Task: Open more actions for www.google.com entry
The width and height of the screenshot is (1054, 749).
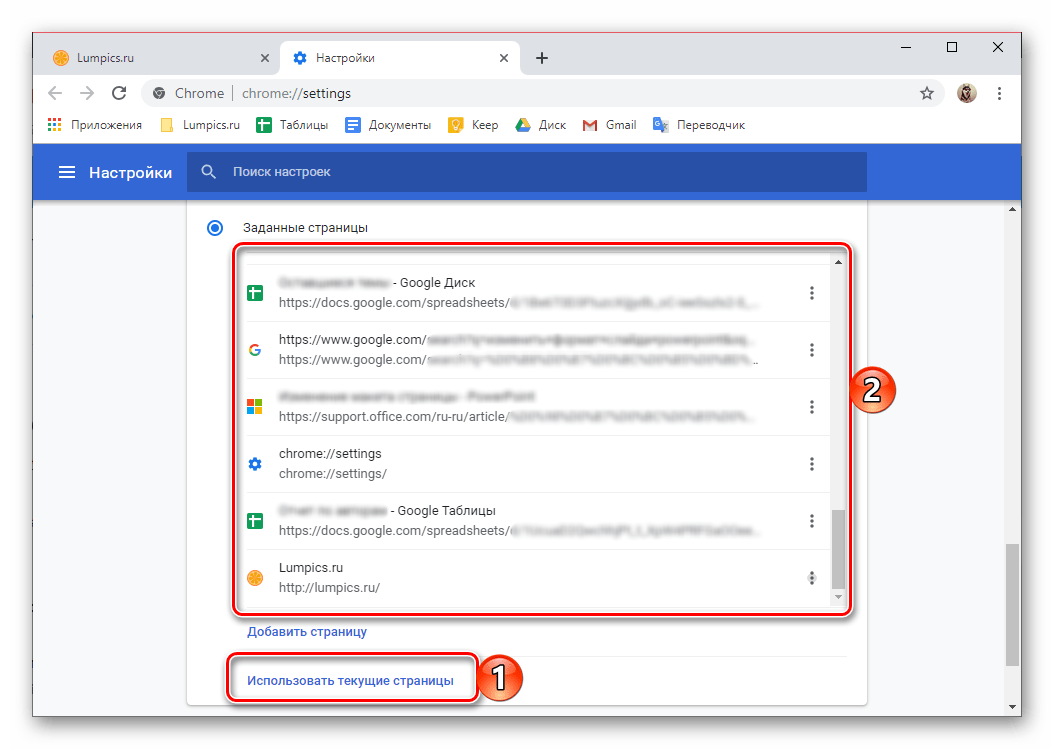Action: pyautogui.click(x=812, y=350)
